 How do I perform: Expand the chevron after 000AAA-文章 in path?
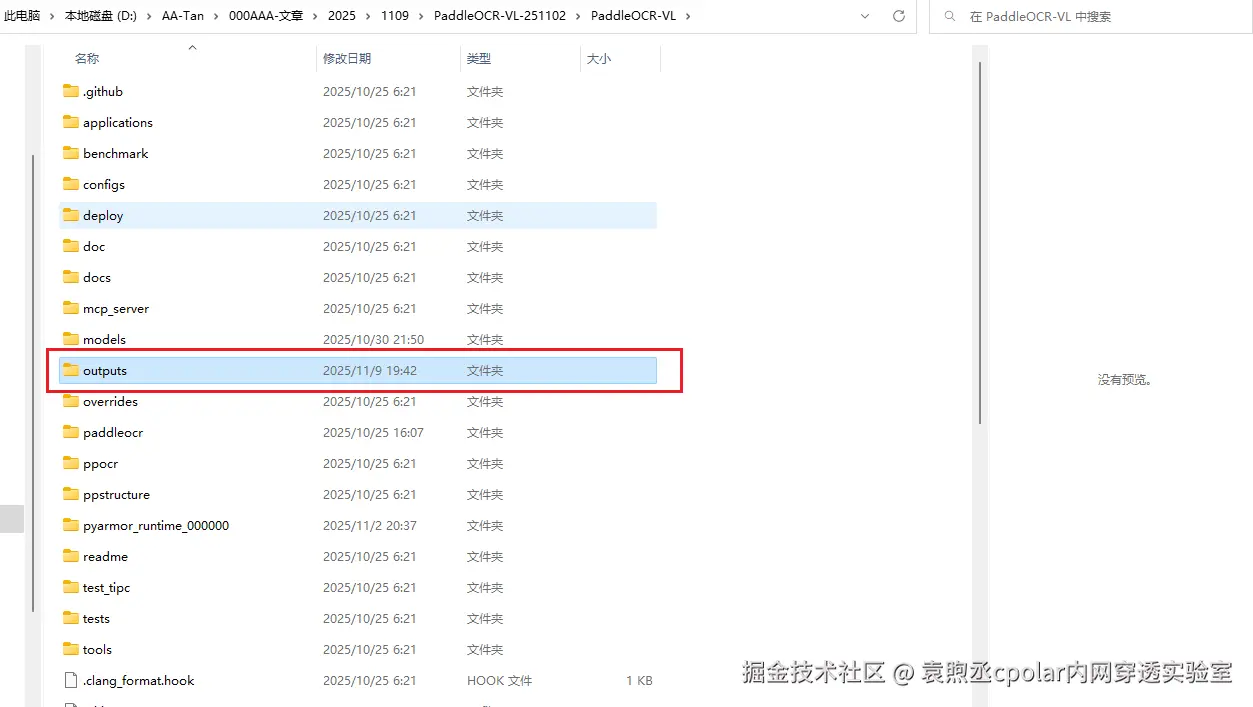(316, 16)
